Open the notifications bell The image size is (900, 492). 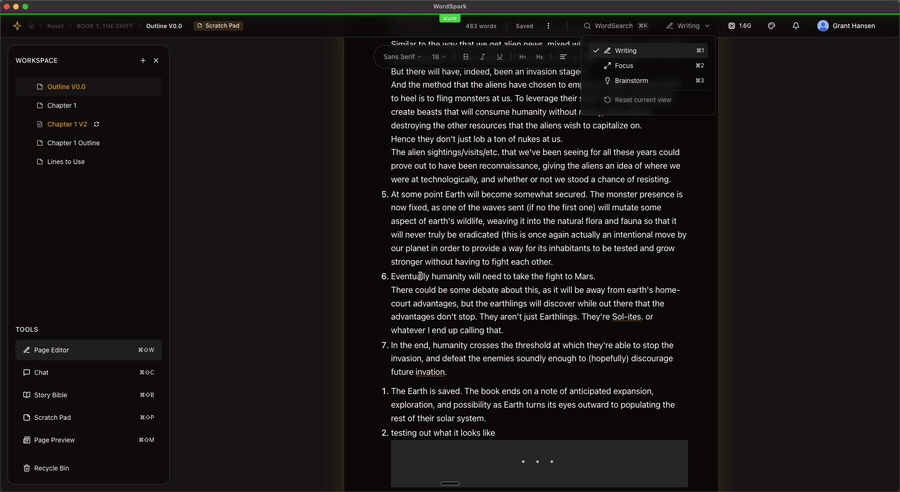(796, 26)
